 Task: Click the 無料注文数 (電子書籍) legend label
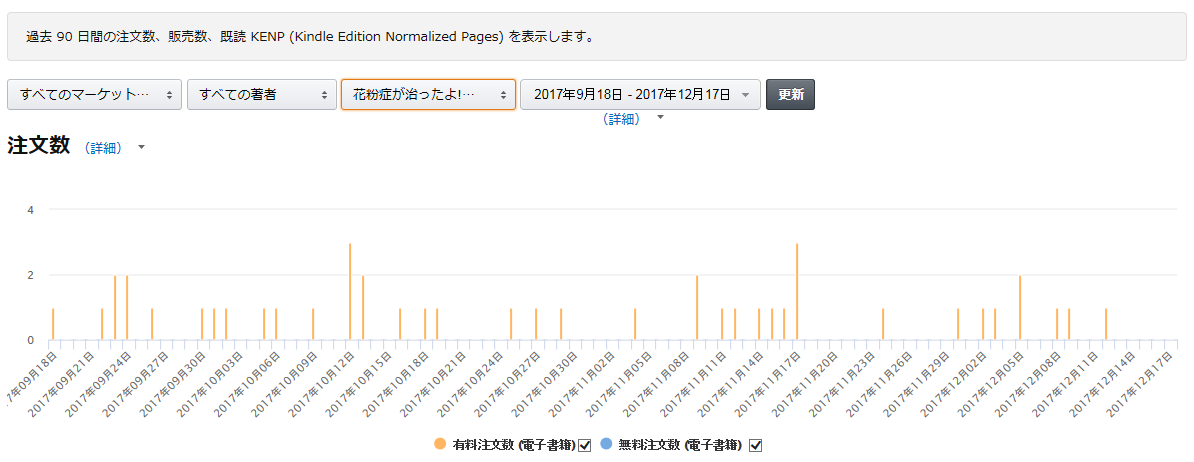coord(680,445)
